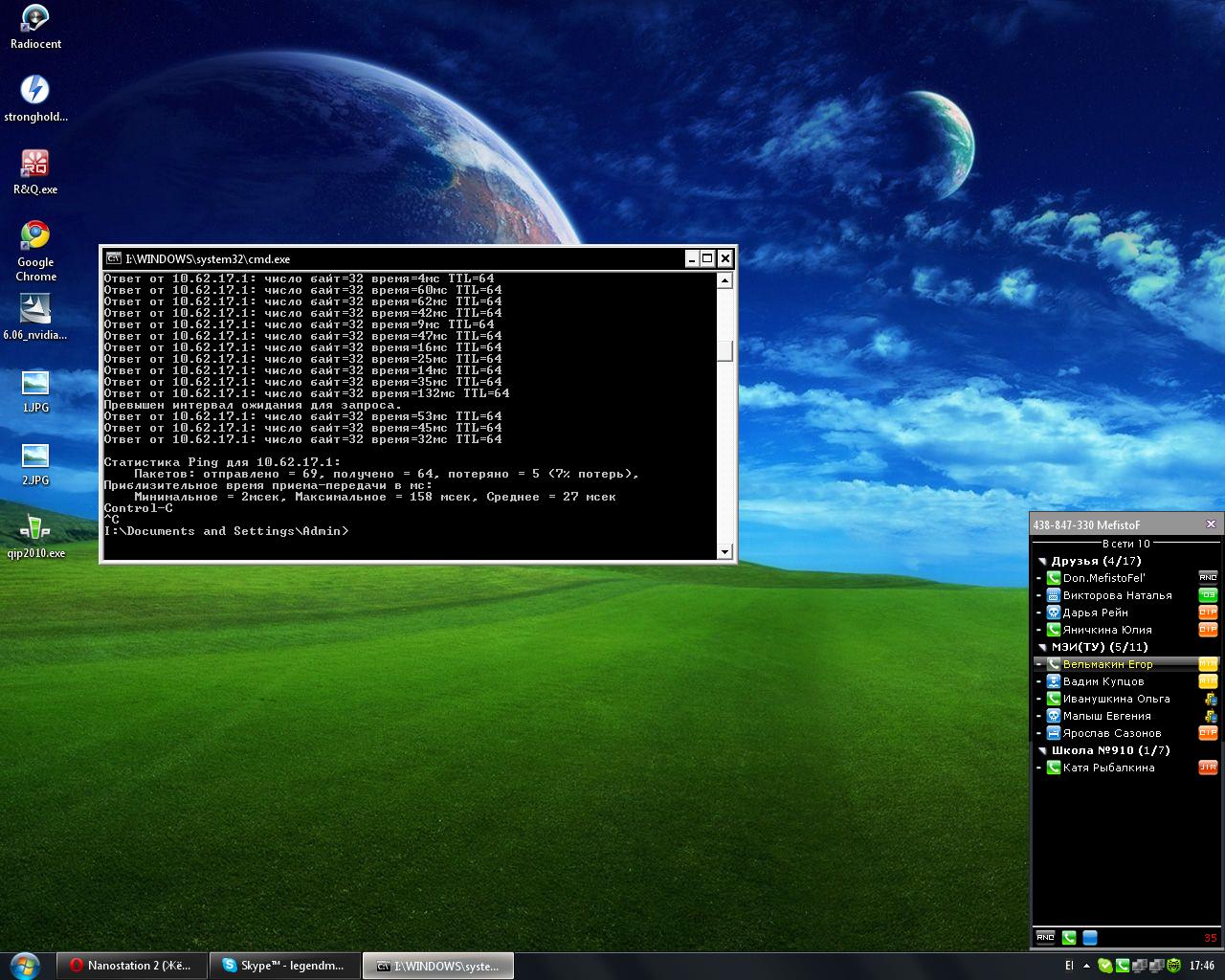This screenshot has width=1225, height=980.
Task: Click the cmd window scroll-down arrow
Action: 724,551
